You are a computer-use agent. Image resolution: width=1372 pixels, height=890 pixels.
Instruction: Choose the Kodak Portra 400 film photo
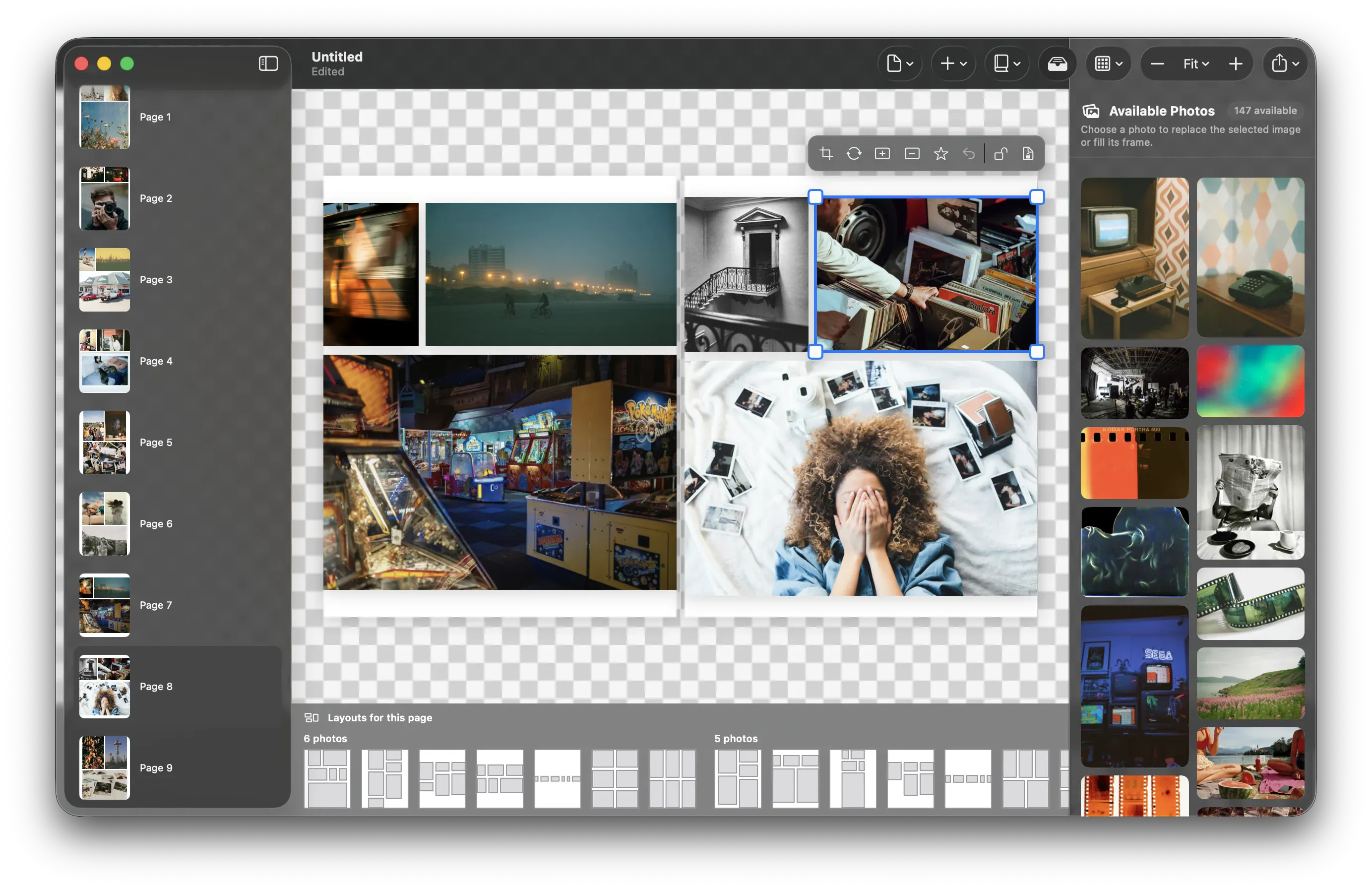tap(1134, 463)
